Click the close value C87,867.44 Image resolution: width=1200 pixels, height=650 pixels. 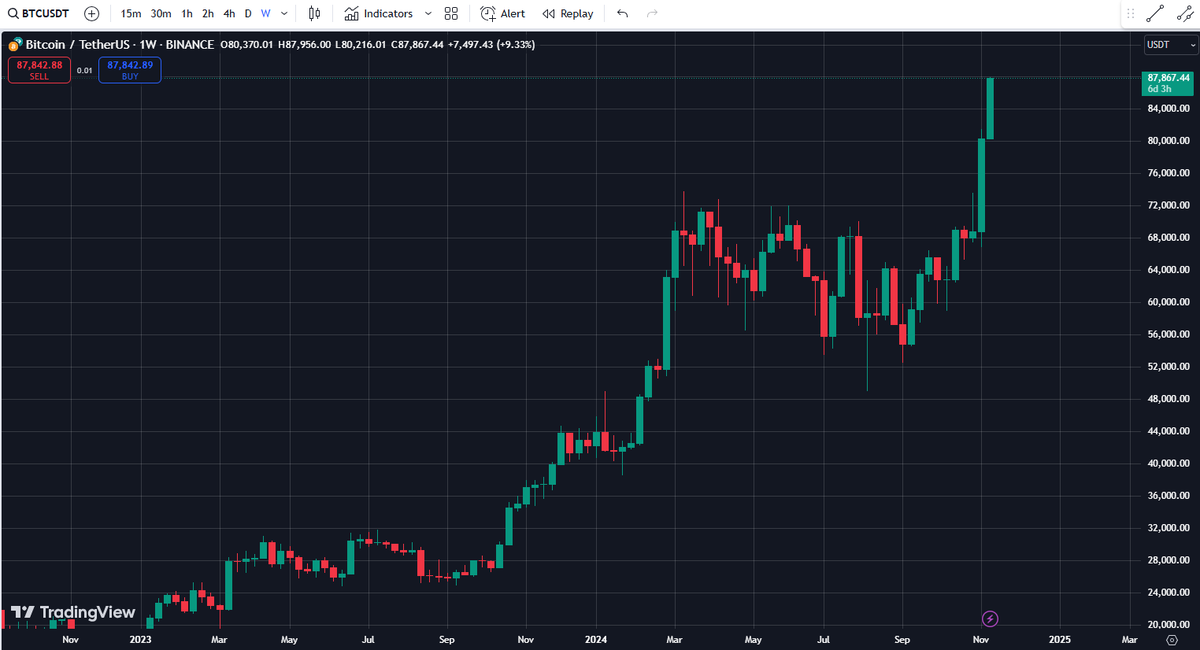click(417, 44)
